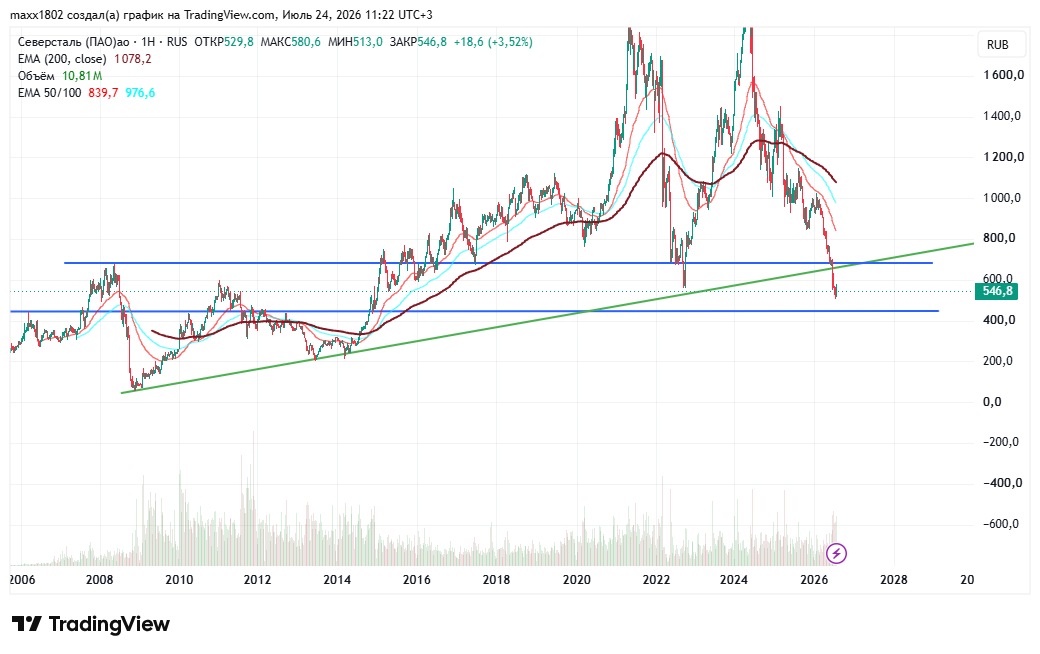Click the 0,0 price axis label
Viewport: 1040px width, 654px height.
tap(992, 402)
